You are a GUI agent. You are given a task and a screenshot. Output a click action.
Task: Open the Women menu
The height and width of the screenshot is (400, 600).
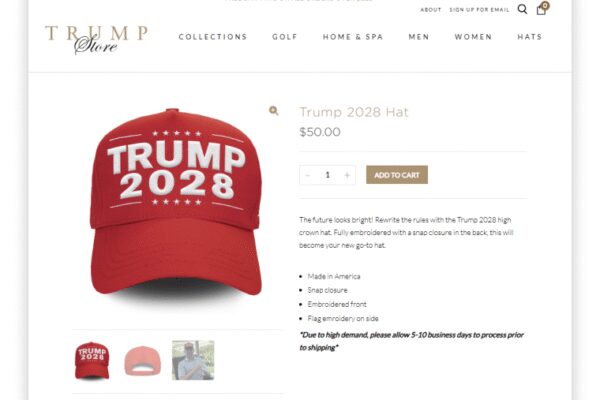(x=473, y=37)
